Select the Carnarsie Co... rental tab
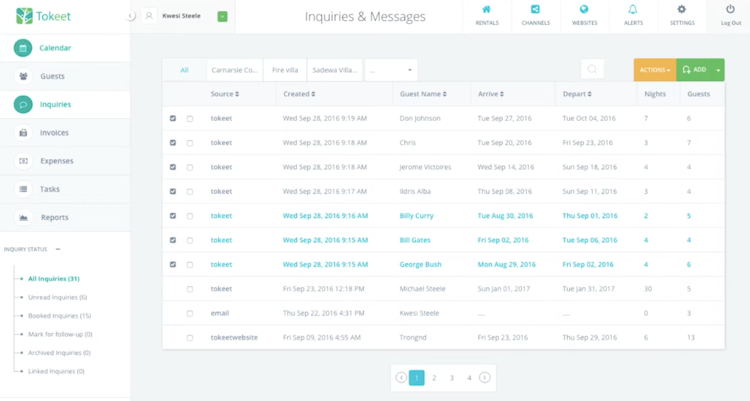750x401 pixels. [234, 70]
